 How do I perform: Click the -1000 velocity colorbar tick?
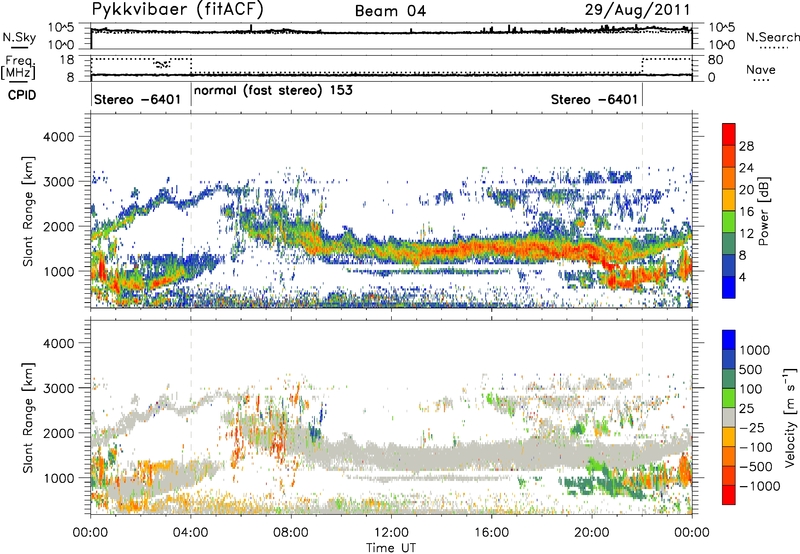tap(760, 486)
